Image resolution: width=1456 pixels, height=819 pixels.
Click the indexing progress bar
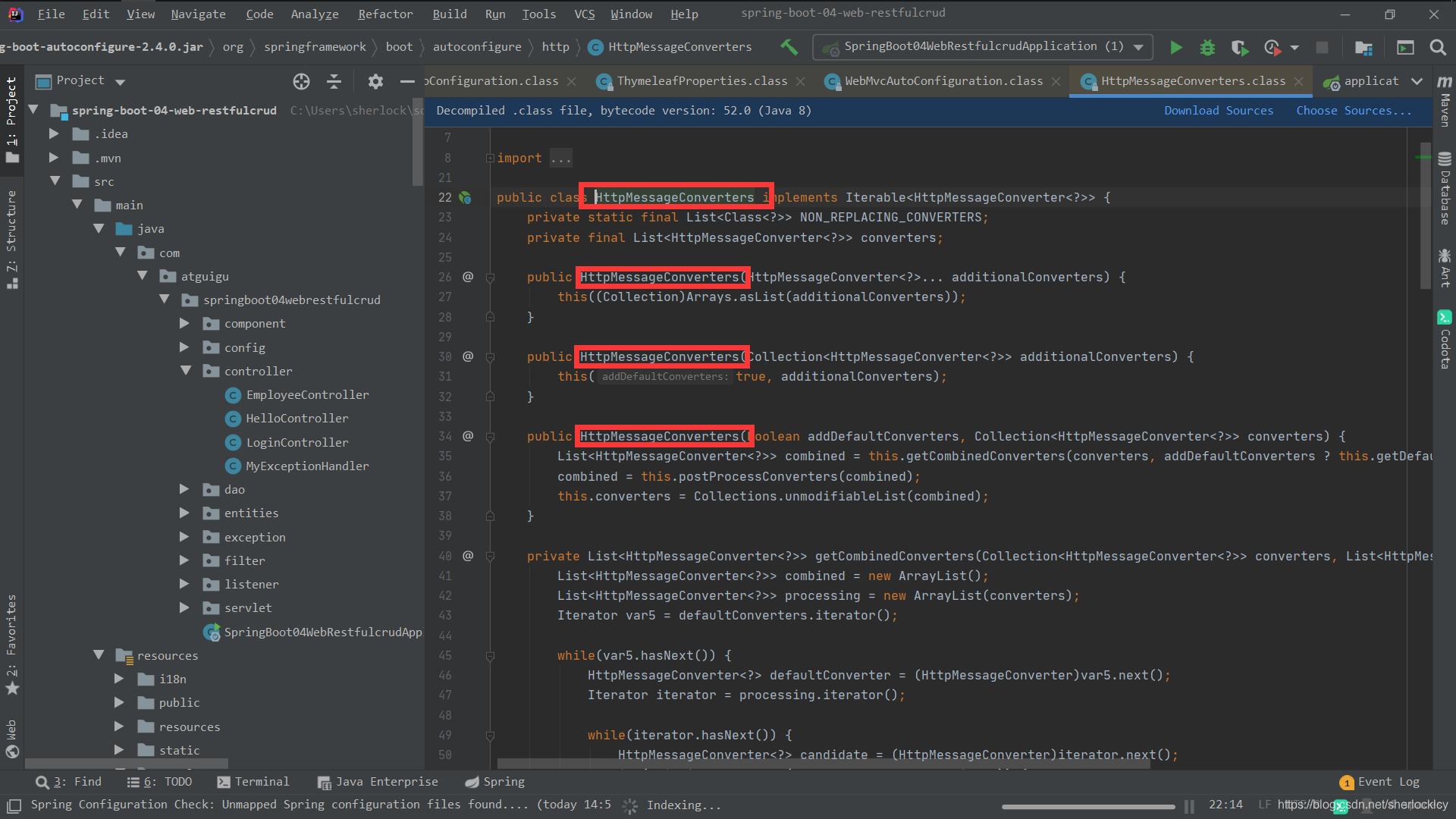click(1088, 806)
